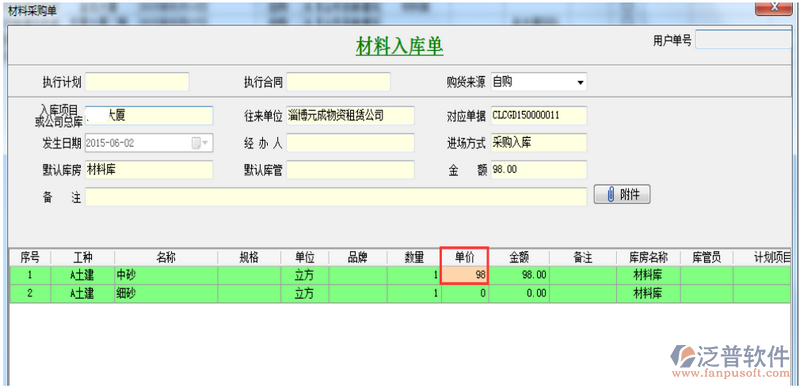Open the 购货来源 dropdown
This screenshot has width=800, height=389.
point(580,82)
